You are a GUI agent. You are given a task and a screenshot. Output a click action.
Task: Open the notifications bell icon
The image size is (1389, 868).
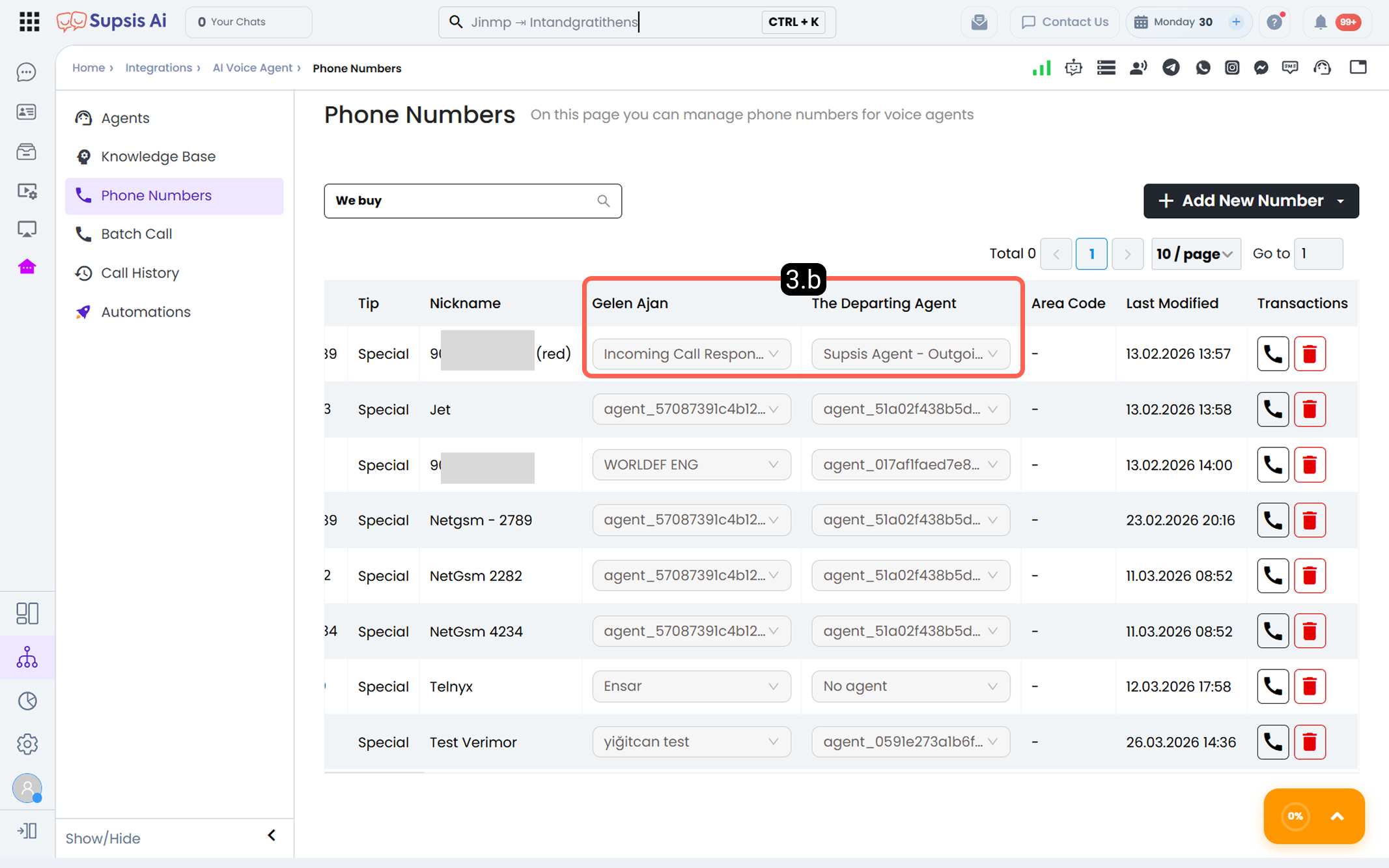click(x=1320, y=22)
